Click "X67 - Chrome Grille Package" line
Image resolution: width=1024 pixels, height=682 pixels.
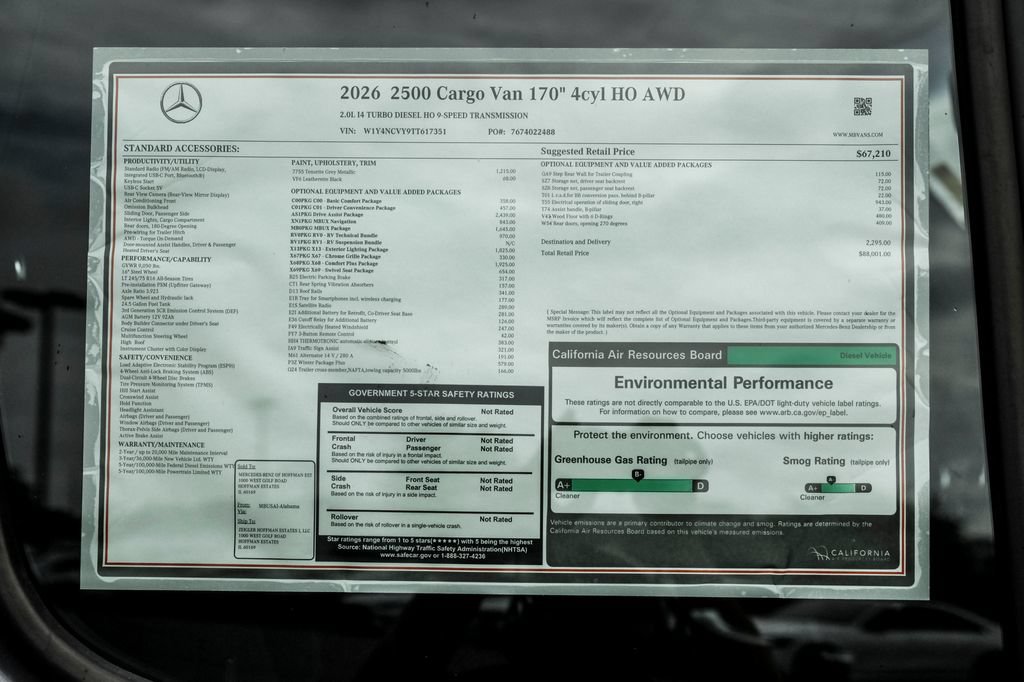point(335,256)
